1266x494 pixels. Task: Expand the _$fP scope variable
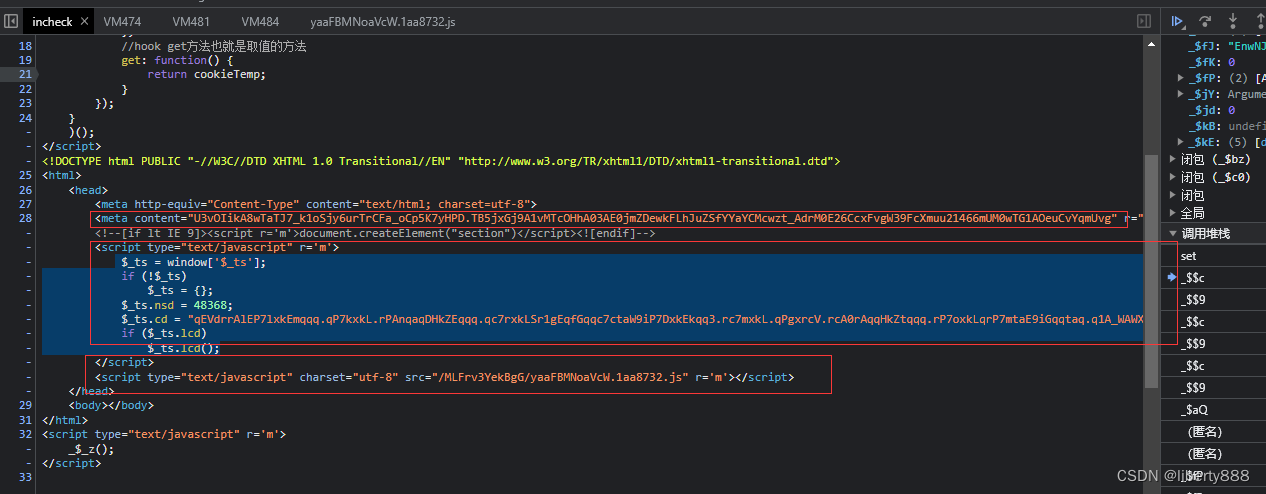(x=1181, y=78)
